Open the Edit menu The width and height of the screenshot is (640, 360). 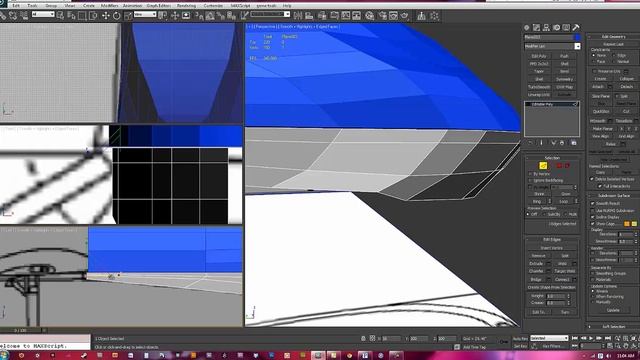[x=16, y=6]
